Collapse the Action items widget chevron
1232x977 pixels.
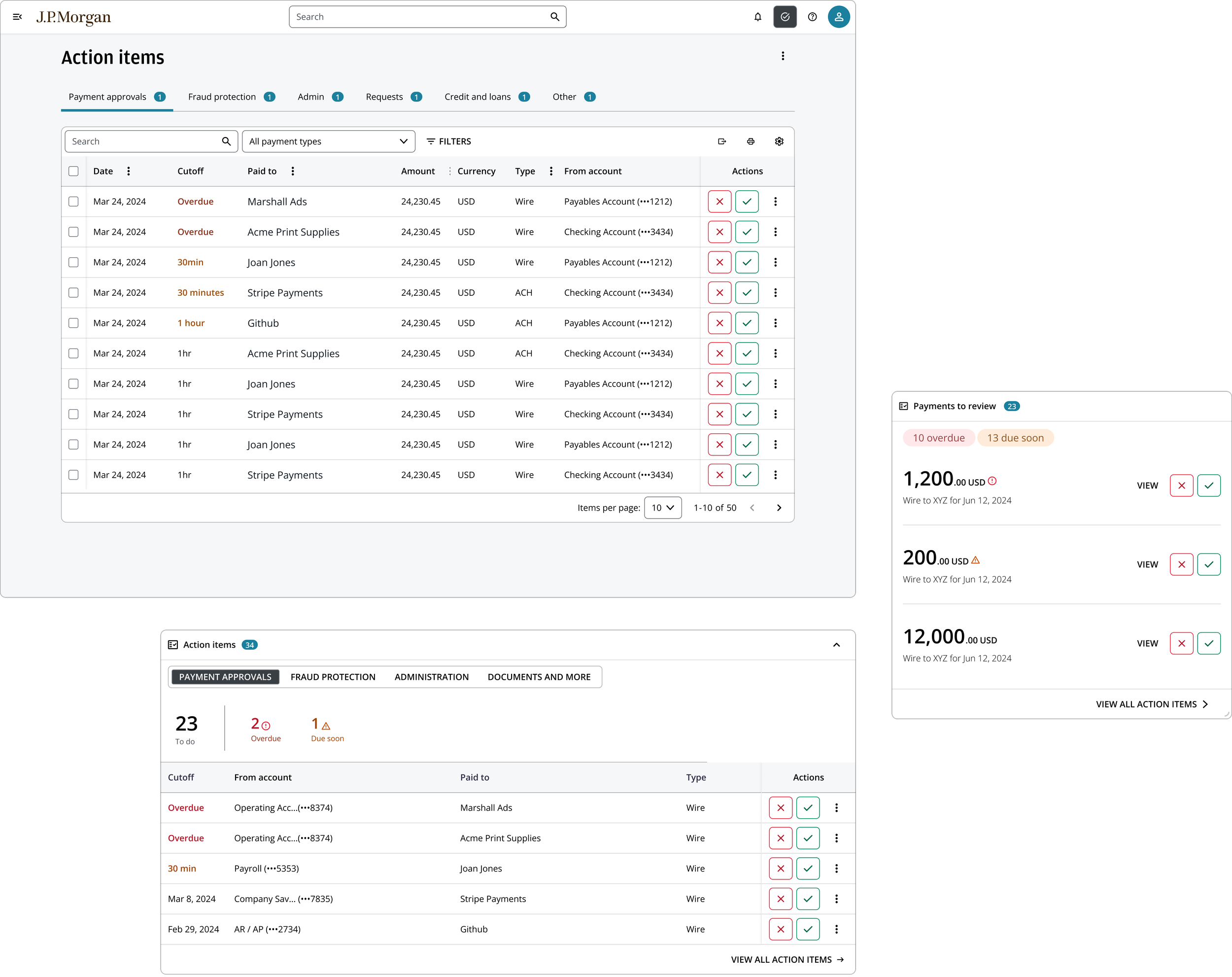point(836,645)
